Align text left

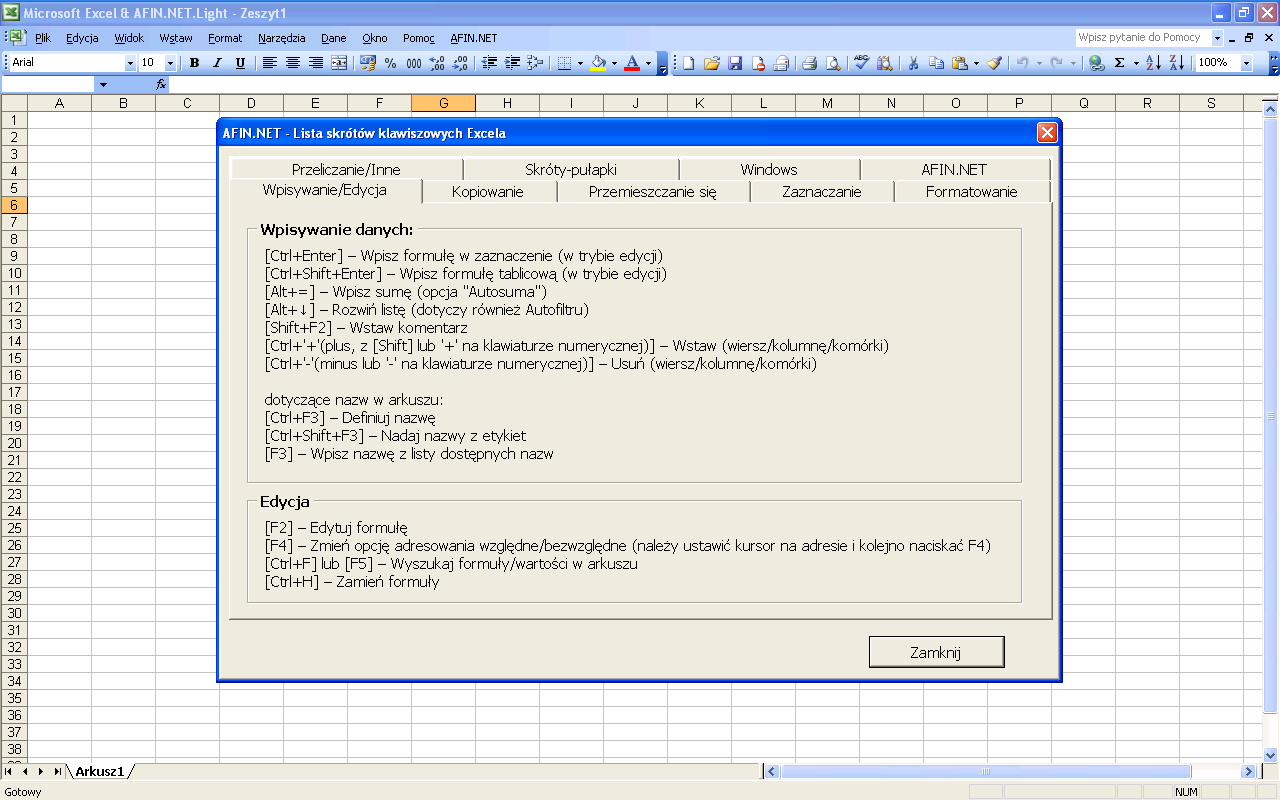[270, 63]
